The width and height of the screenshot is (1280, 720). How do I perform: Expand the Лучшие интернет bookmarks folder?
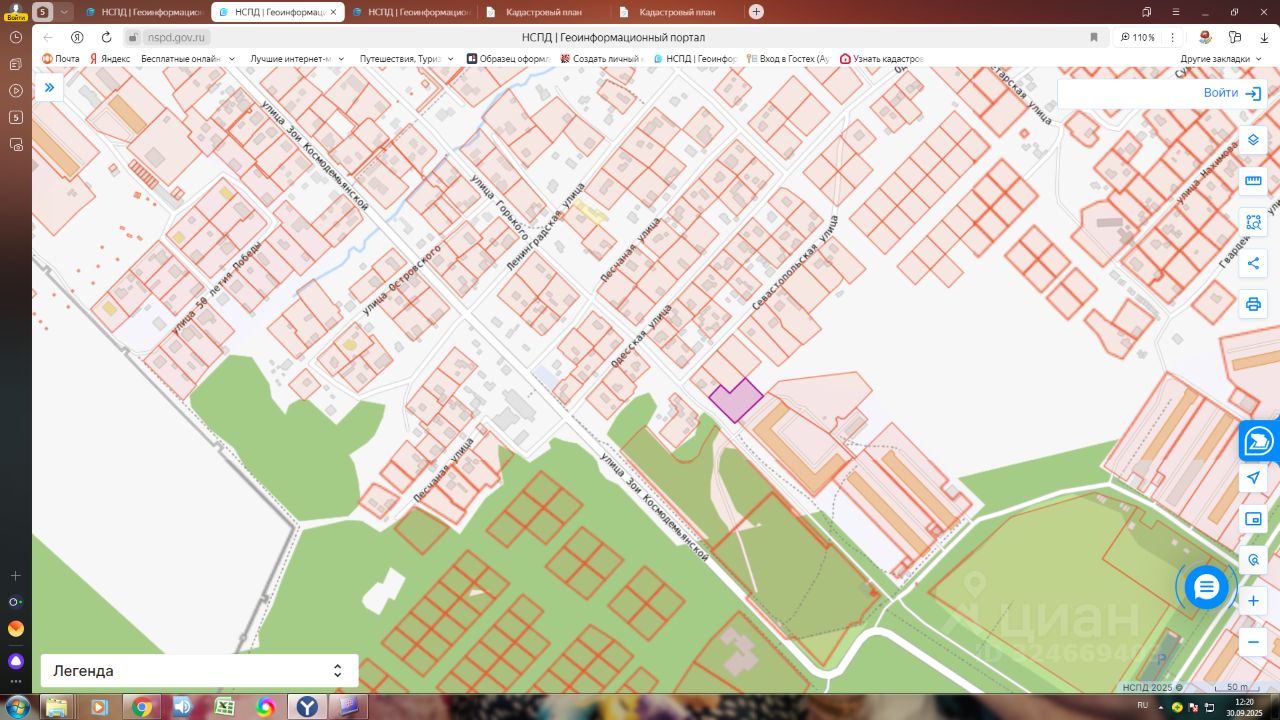tap(298, 59)
